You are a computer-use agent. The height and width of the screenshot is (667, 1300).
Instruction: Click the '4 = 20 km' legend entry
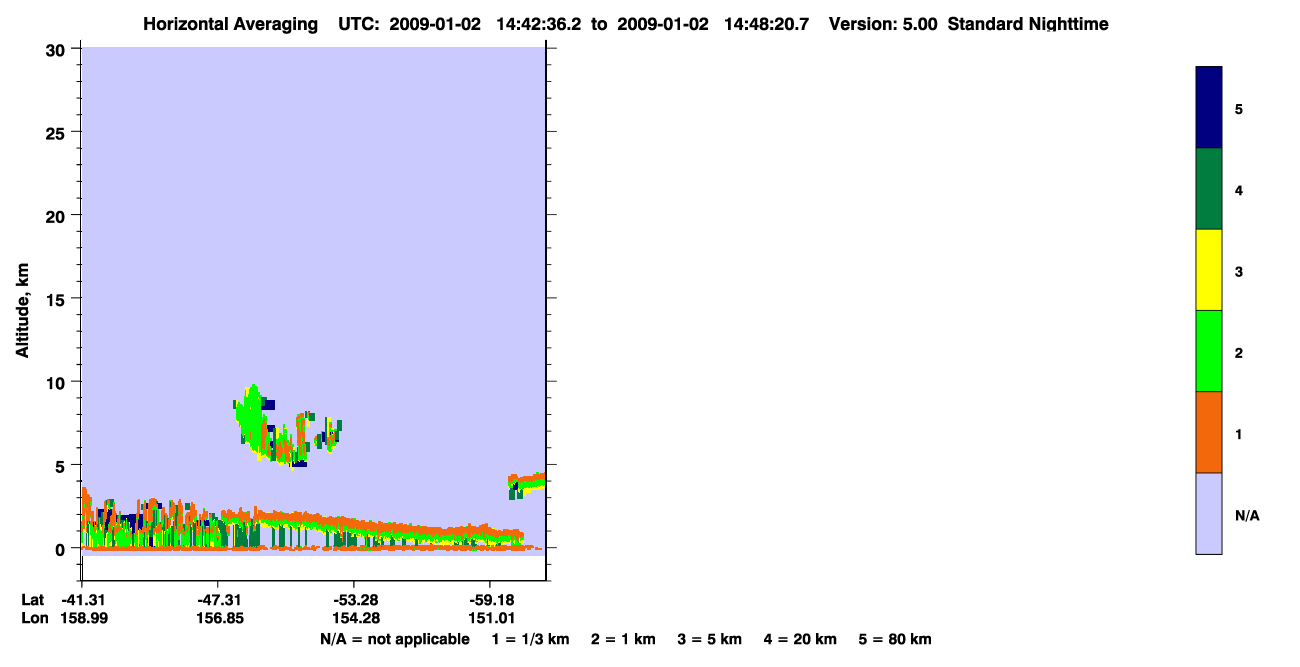(800, 639)
